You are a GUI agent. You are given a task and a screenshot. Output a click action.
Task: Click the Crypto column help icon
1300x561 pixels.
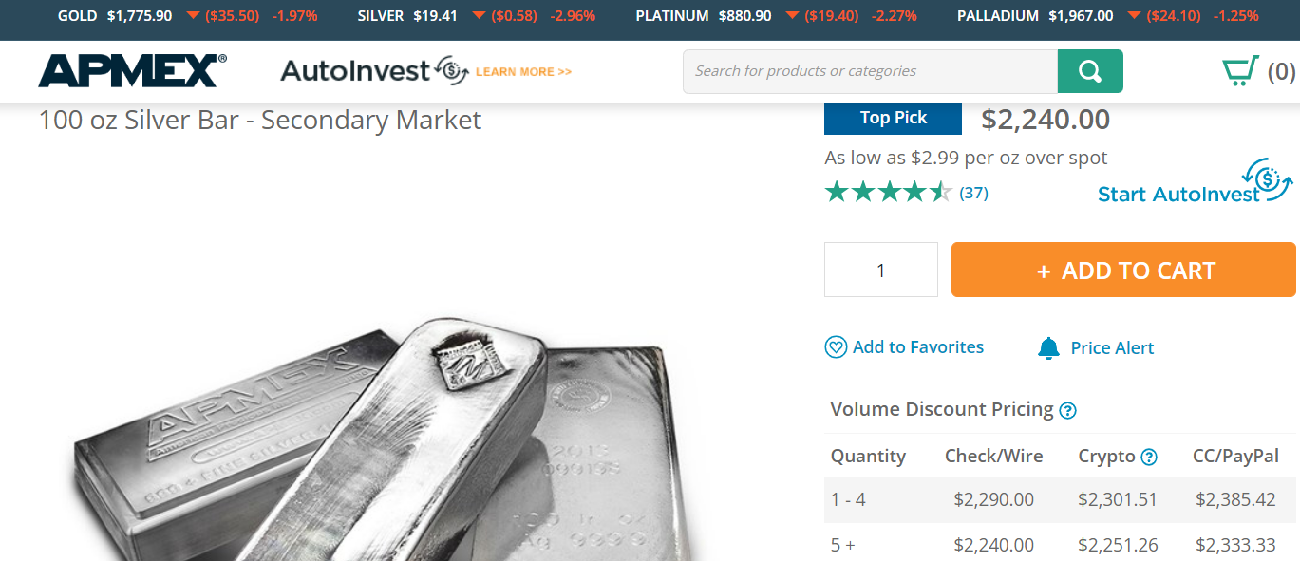click(1149, 457)
